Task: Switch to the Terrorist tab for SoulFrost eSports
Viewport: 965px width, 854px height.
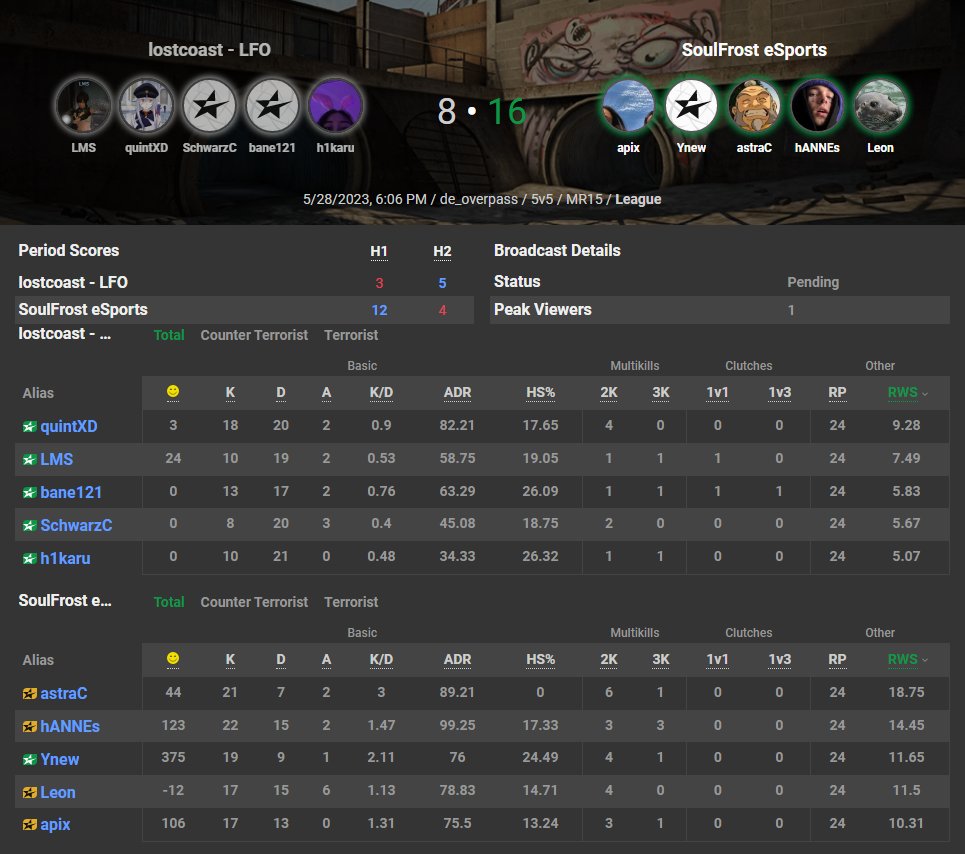Action: 351,601
